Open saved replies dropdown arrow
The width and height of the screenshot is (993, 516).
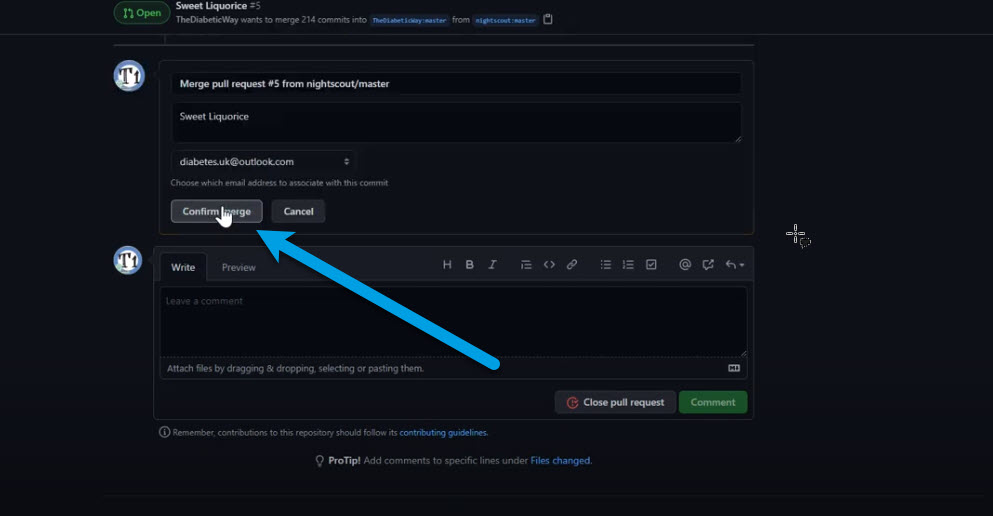(735, 265)
